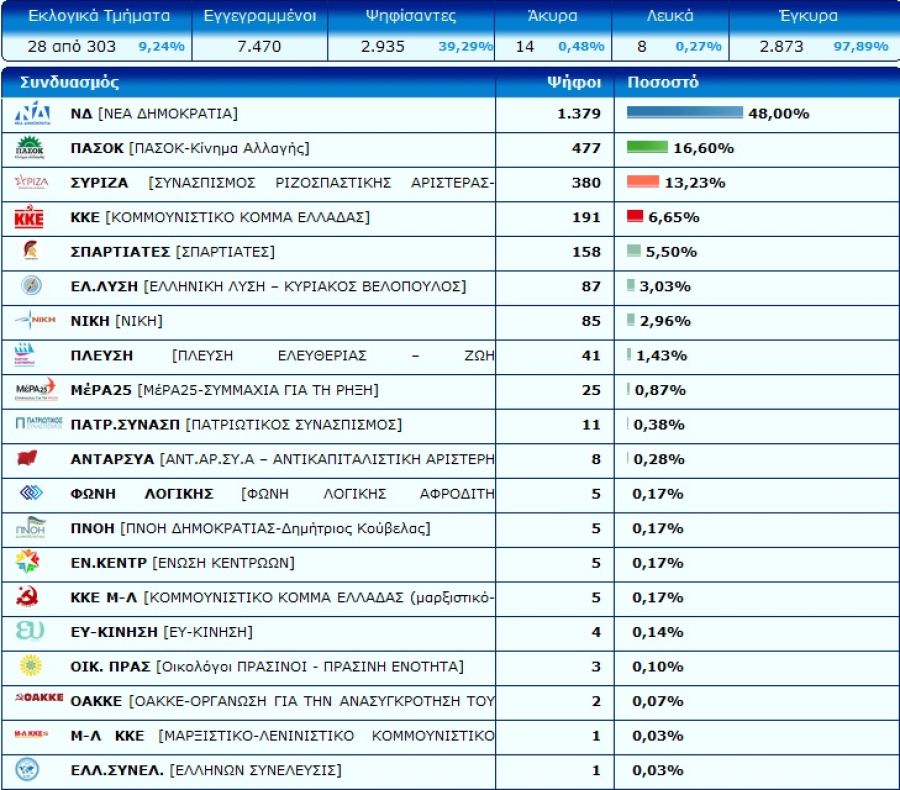Click the Μ-Λ ΚΚΕ logo
This screenshot has height=790, width=900.
[x=31, y=734]
